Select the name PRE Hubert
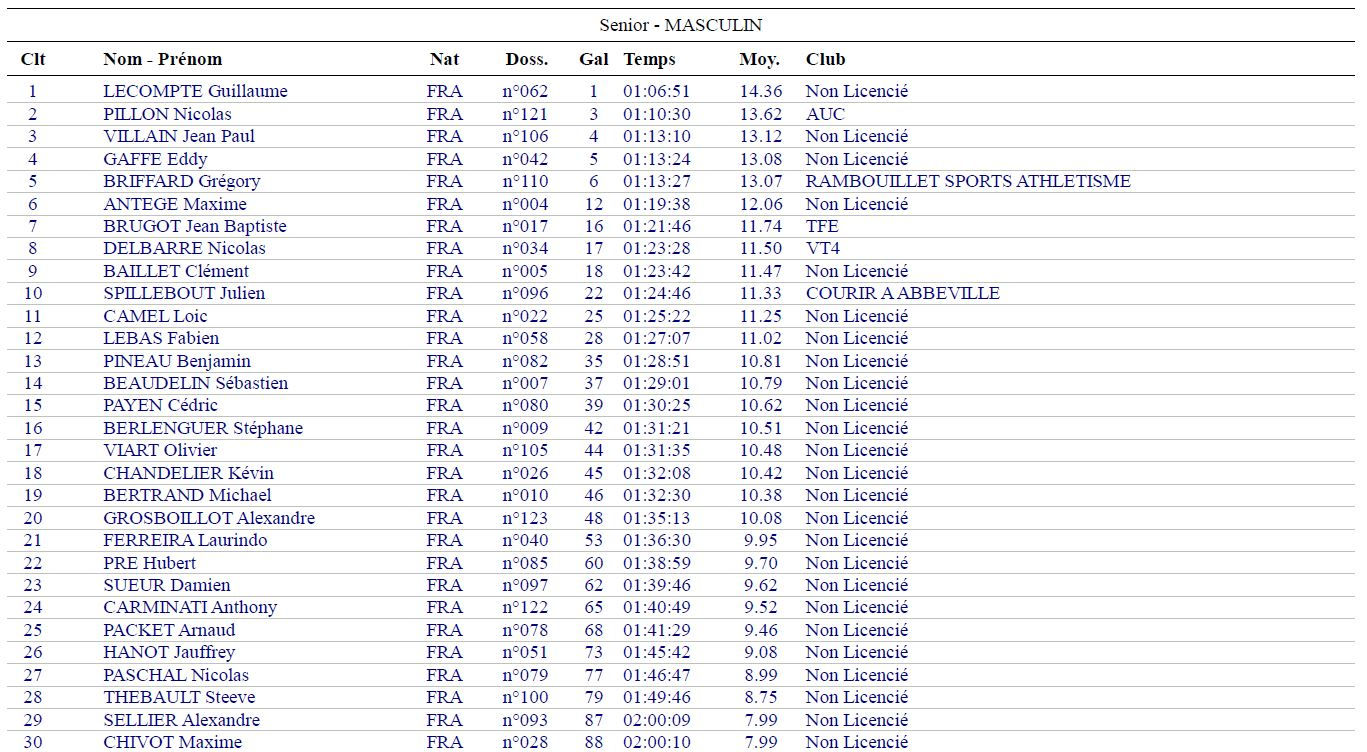The image size is (1367, 752). 149,563
